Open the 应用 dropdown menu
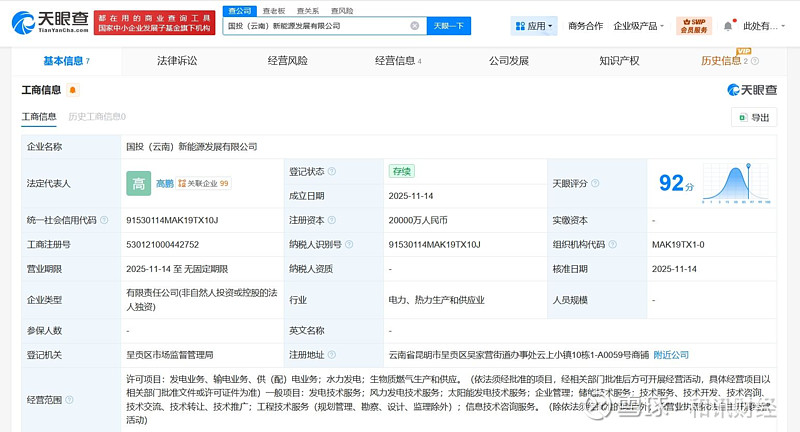This screenshot has width=800, height=432. click(x=533, y=26)
